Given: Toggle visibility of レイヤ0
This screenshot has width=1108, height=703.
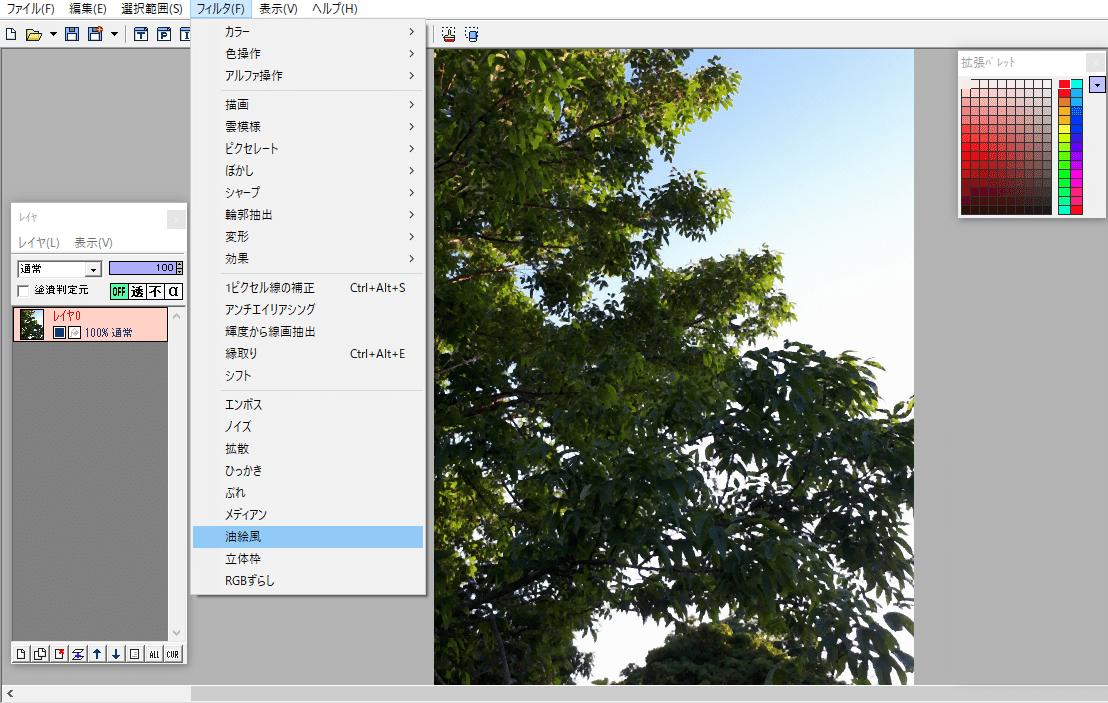Looking at the screenshot, I should click(x=59, y=330).
